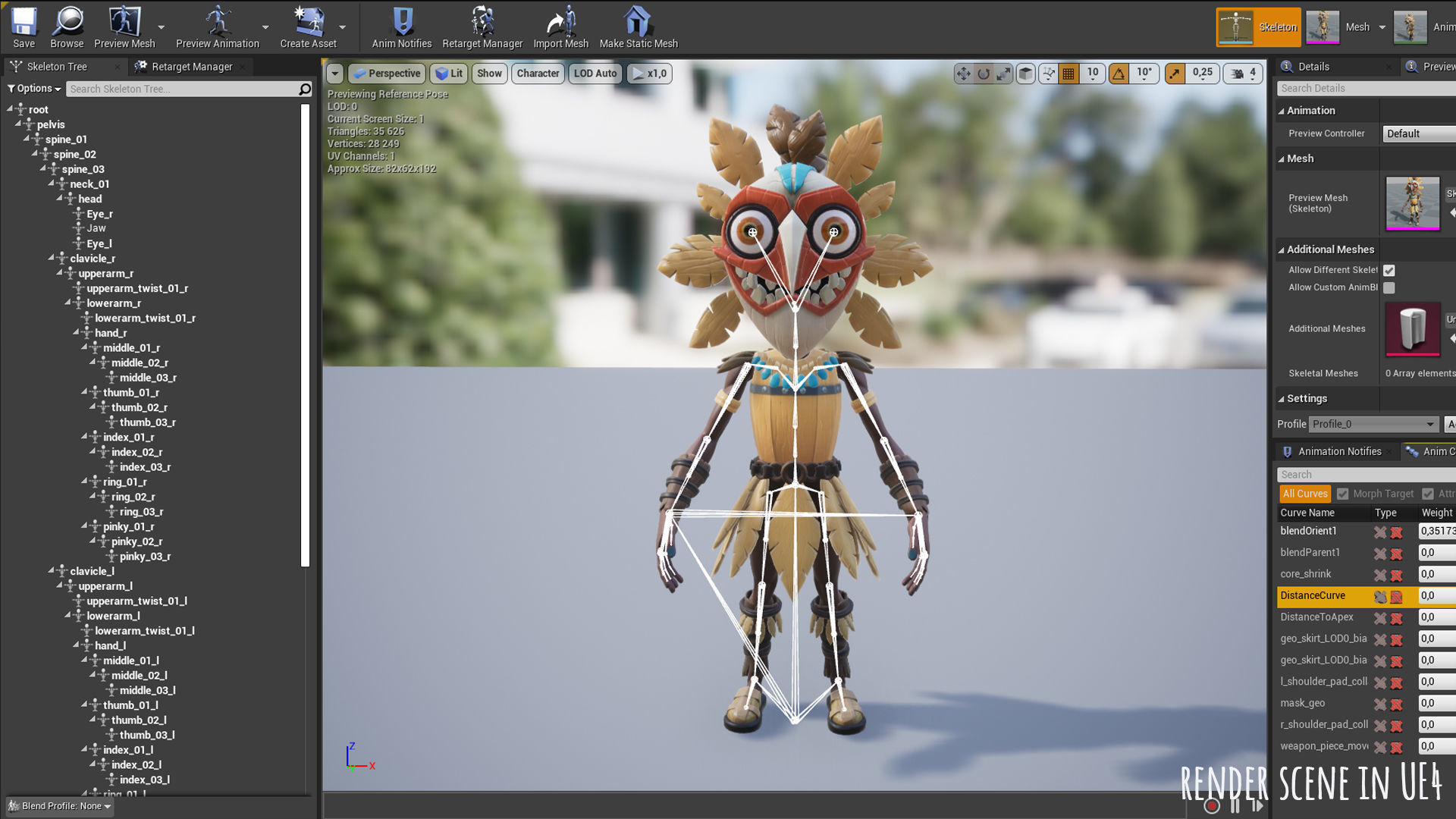
Task: Click the Preview Mesh skeleton thumbnail
Action: (x=1412, y=203)
